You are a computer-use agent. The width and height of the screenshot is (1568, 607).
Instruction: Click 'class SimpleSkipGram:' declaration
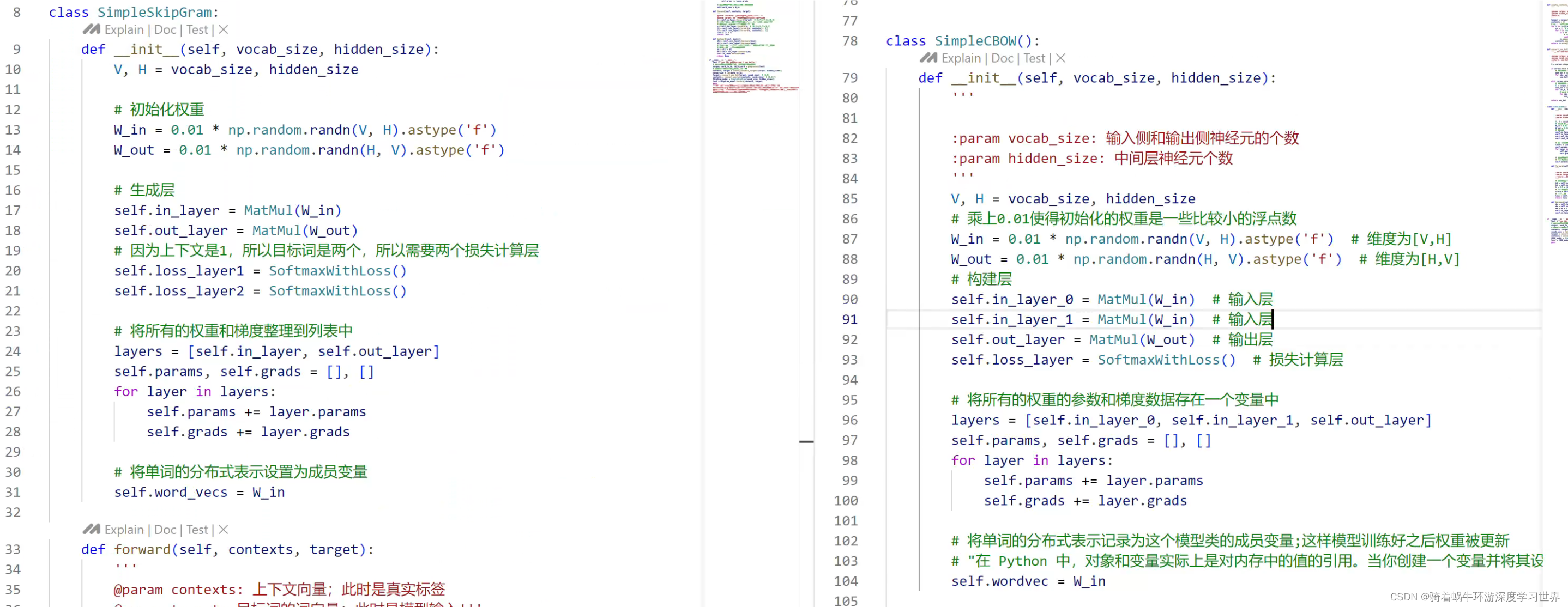(x=134, y=12)
